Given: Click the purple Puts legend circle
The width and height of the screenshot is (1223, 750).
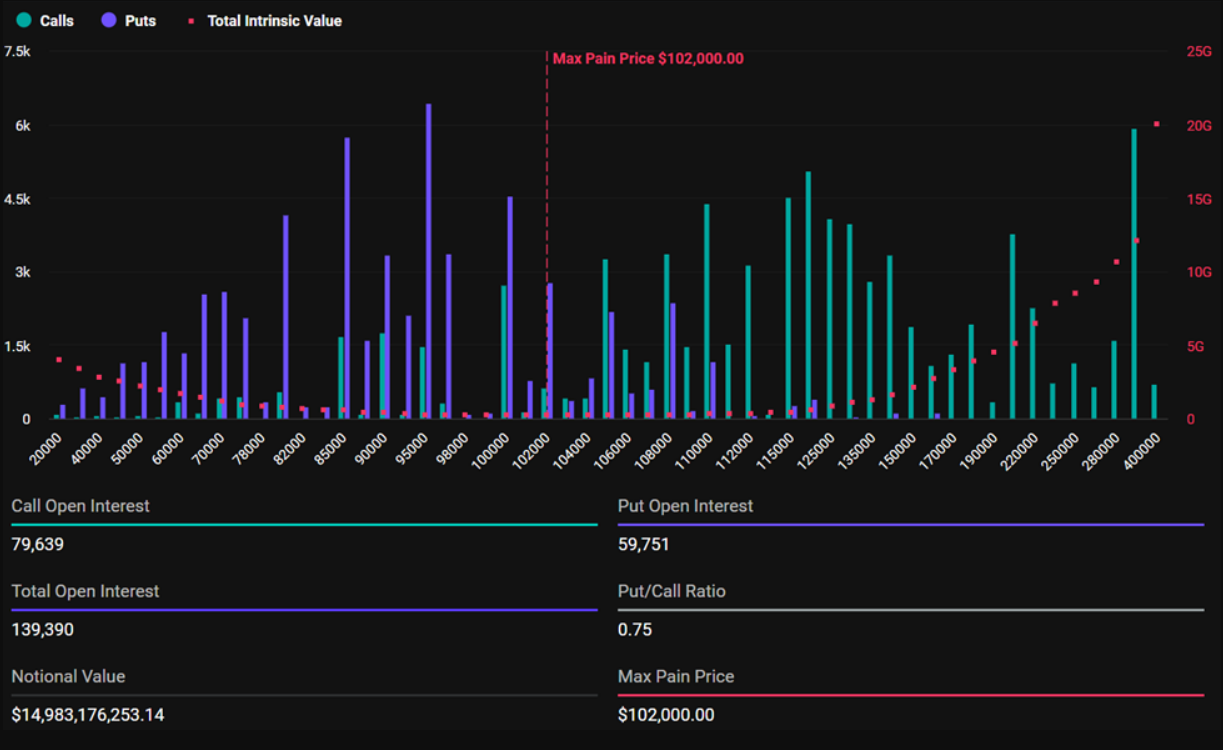Looking at the screenshot, I should 109,20.
